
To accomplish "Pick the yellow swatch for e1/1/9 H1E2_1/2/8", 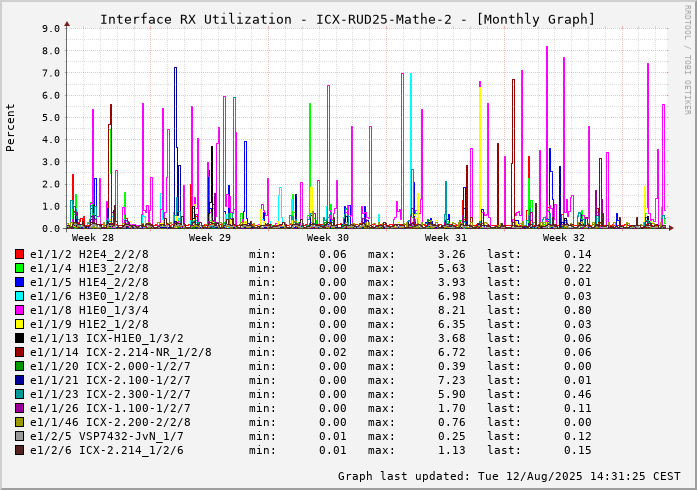I will pyautogui.click(x=20, y=324).
